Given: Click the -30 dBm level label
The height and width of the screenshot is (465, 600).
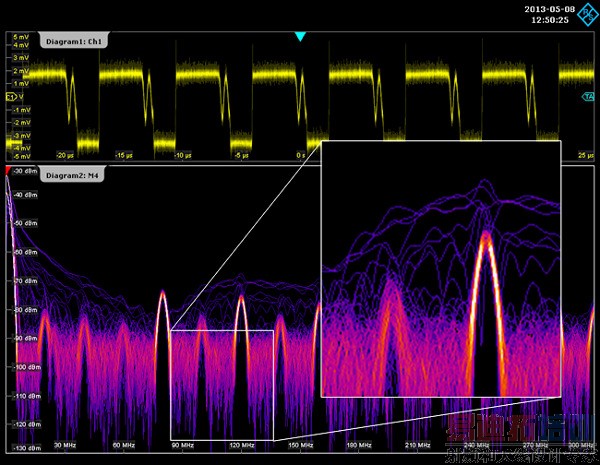Looking at the screenshot, I should 25,171.
